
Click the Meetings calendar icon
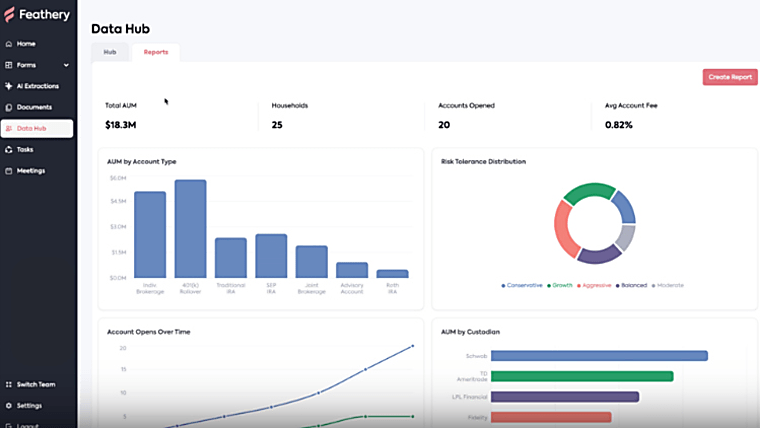9,171
